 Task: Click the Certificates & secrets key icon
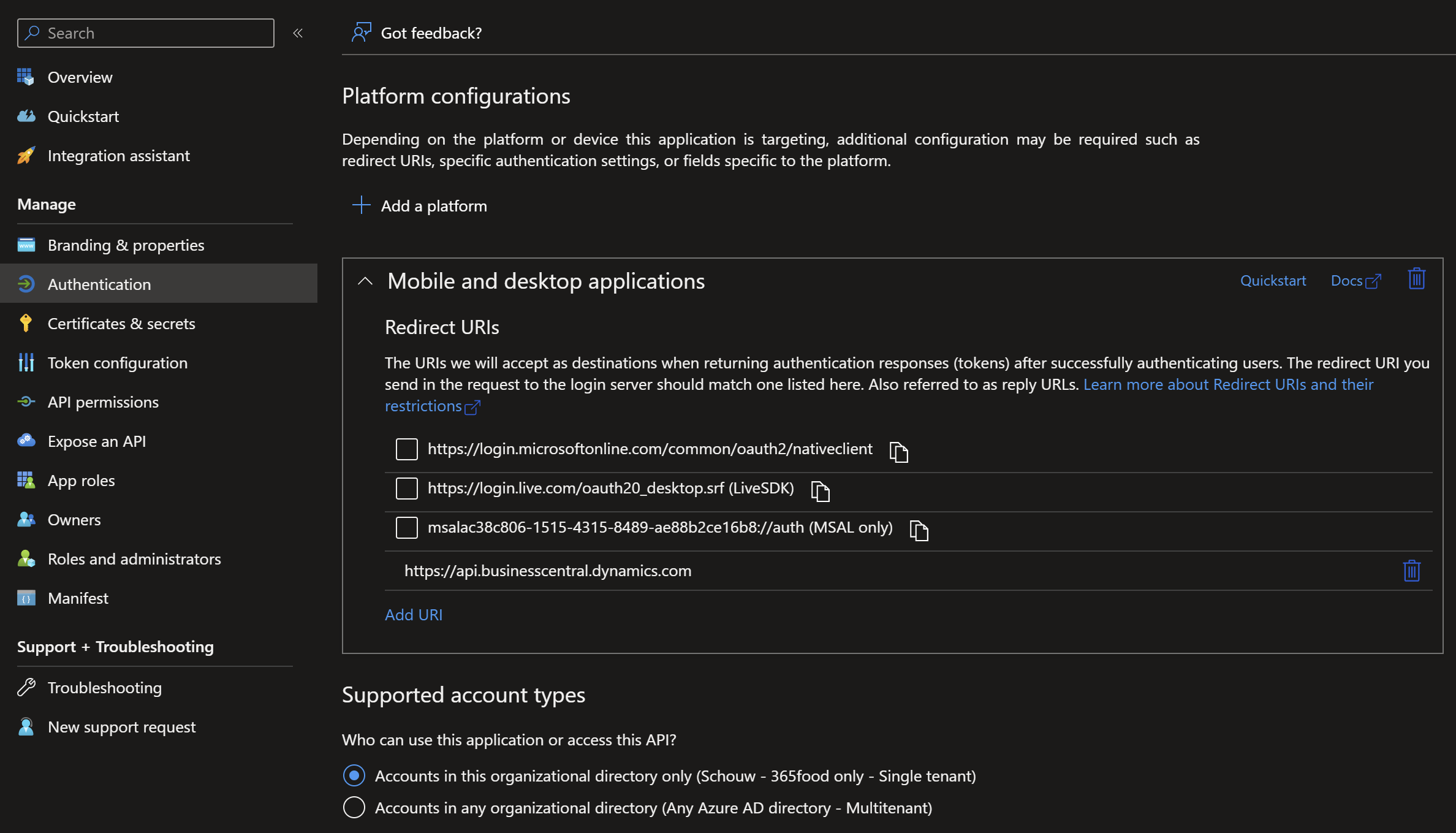(x=26, y=324)
